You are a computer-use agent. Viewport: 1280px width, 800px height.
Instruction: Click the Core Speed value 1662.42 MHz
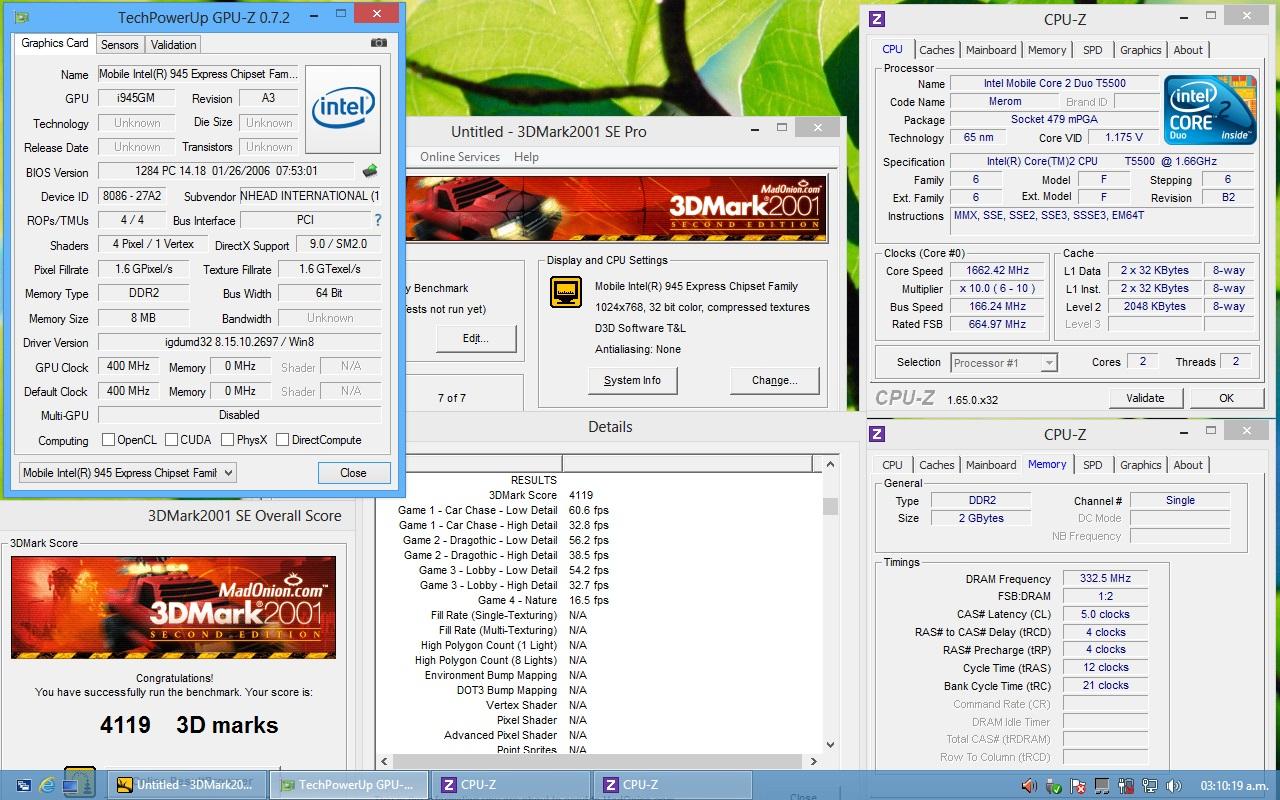tap(998, 270)
